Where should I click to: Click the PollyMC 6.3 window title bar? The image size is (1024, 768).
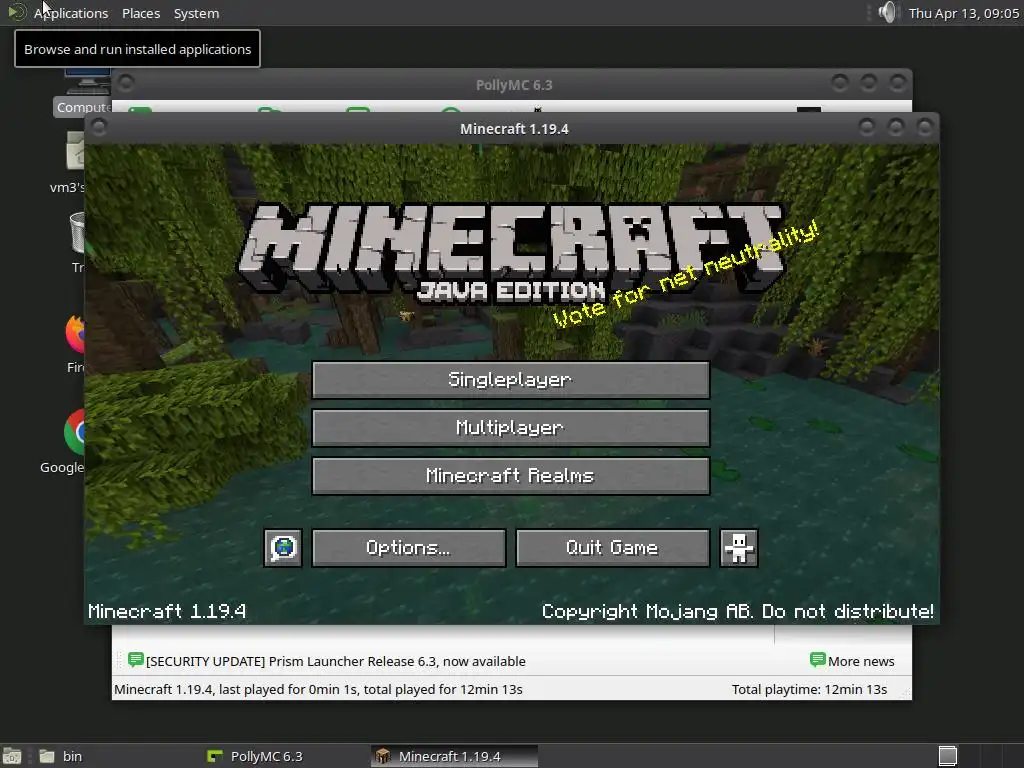coord(514,85)
